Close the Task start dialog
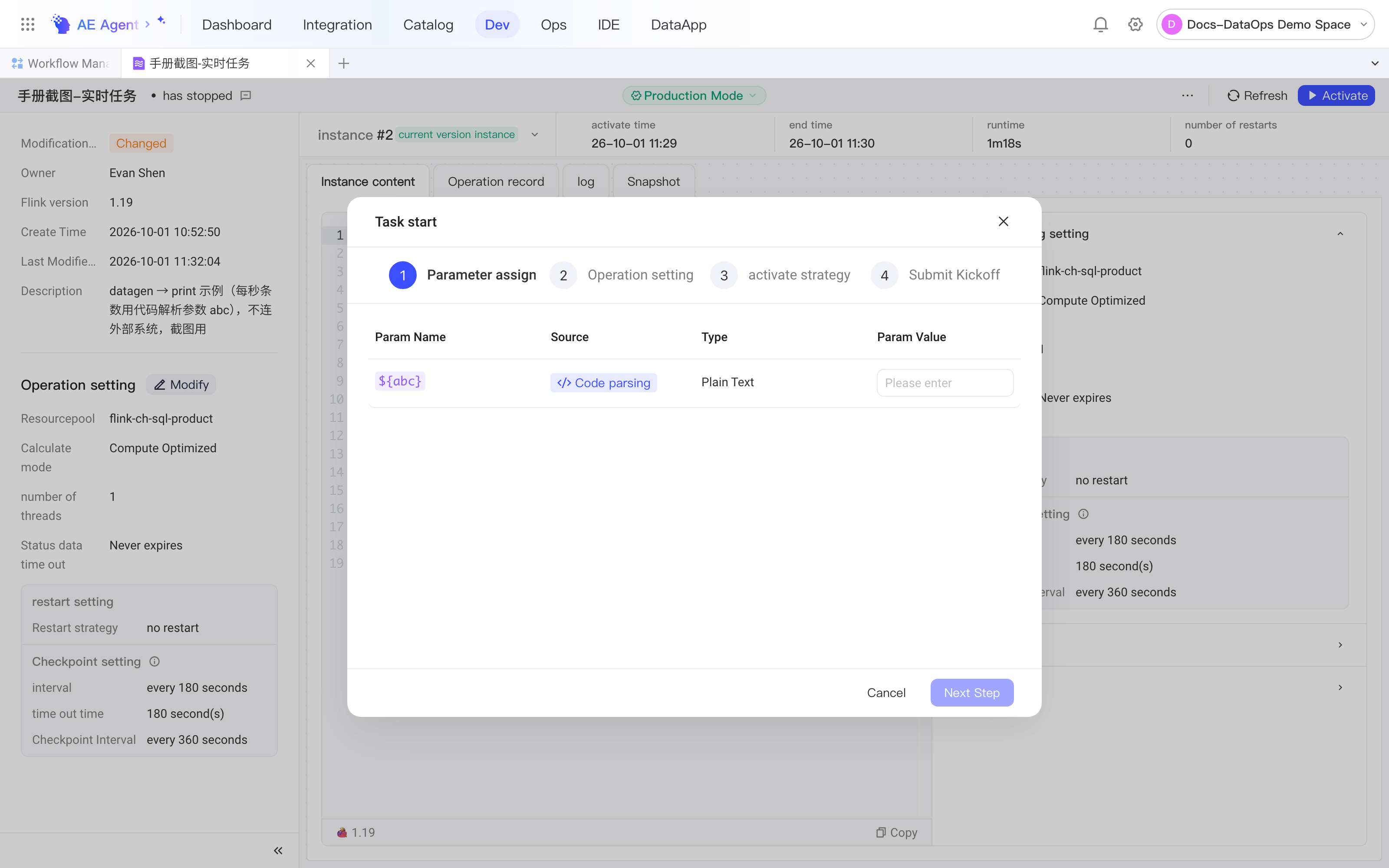 pos(1003,222)
